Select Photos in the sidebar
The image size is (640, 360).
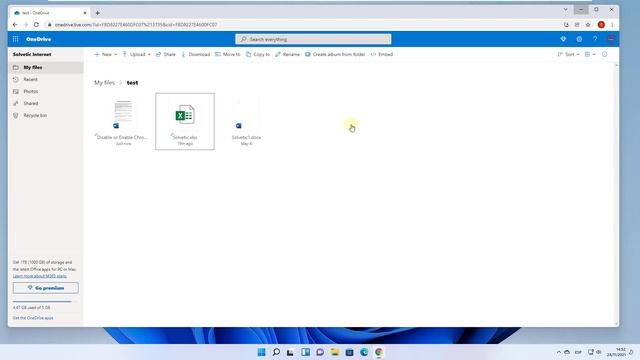coord(46,91)
